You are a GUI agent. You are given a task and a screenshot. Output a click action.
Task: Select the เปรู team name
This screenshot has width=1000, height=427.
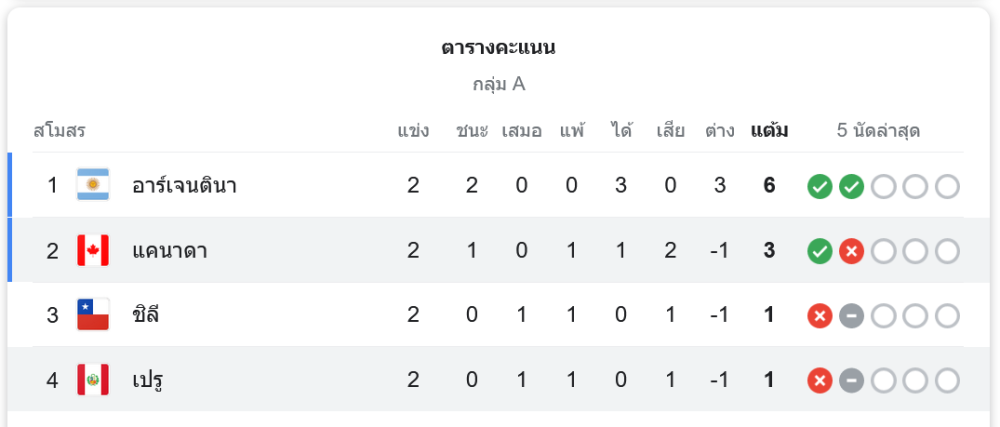(148, 380)
